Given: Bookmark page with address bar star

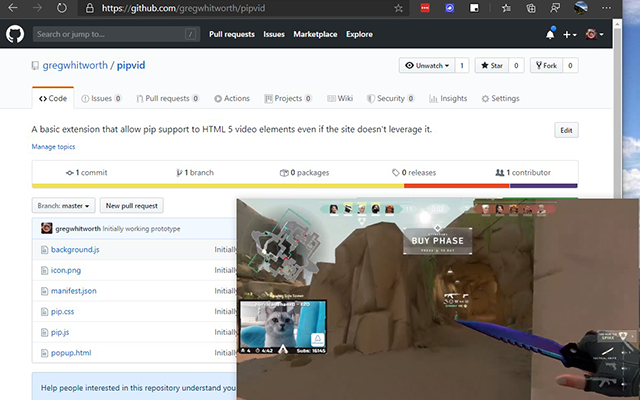Looking at the screenshot, I should pyautogui.click(x=398, y=8).
